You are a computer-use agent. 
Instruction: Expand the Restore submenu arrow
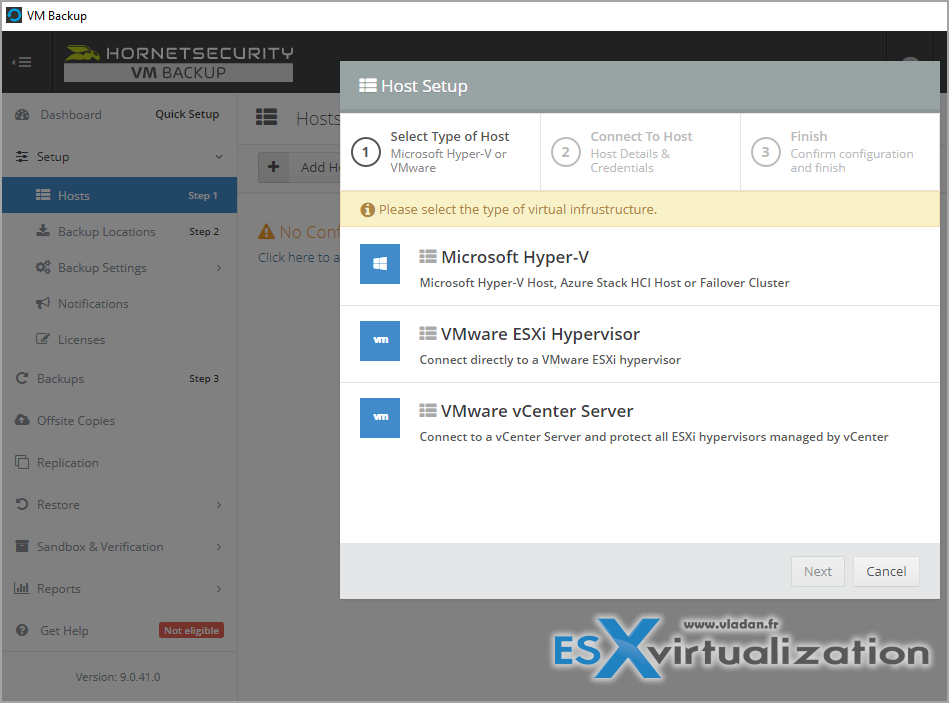pyautogui.click(x=219, y=505)
